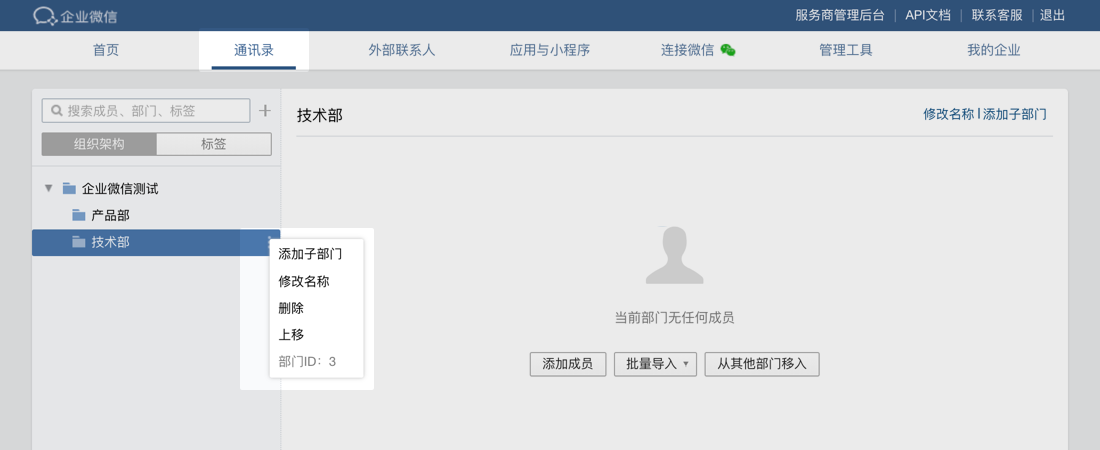This screenshot has width=1100, height=450.
Task: Click the 从其他部门移入 button
Action: [762, 364]
